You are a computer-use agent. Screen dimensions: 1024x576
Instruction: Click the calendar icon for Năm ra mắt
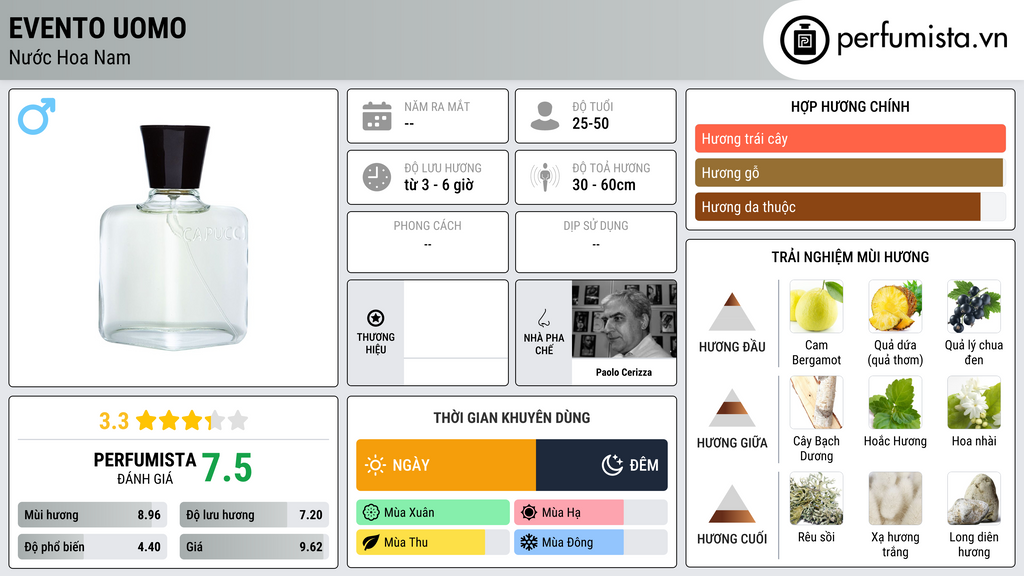coord(377,116)
